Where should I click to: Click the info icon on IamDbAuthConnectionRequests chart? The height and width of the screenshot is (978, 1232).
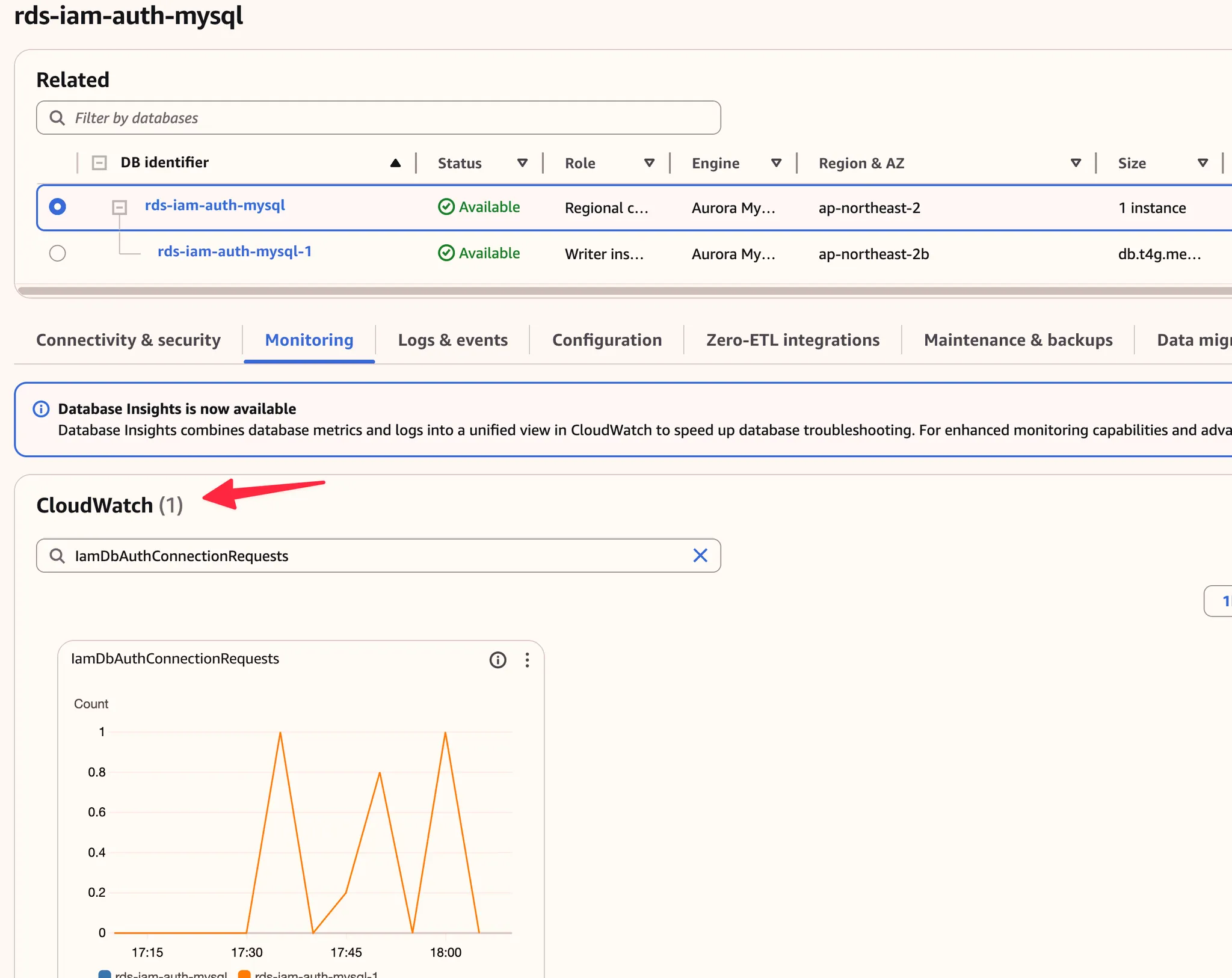tap(497, 660)
